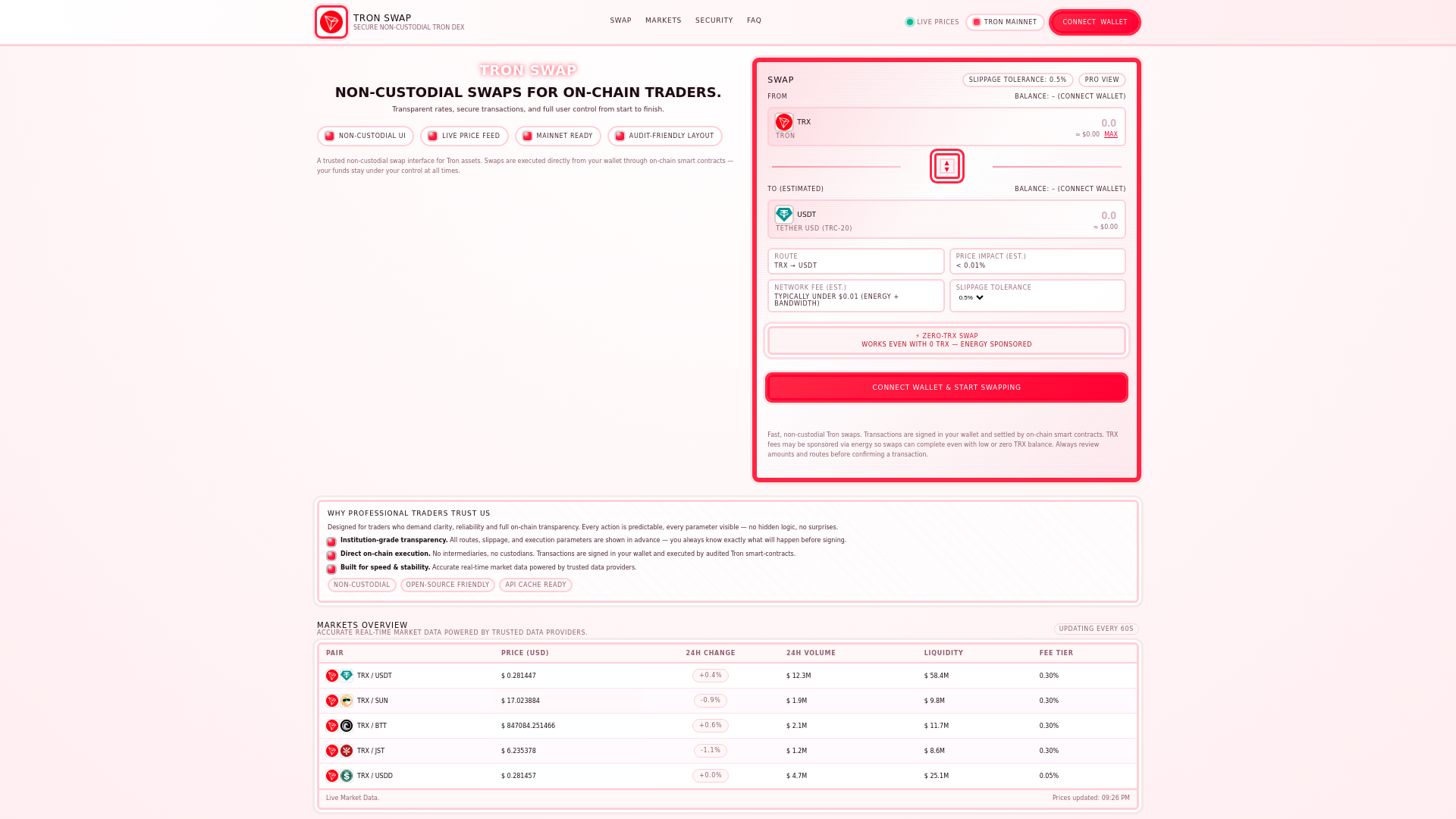Open the USDT token selector in To
Image resolution: width=1456 pixels, height=819 pixels.
[x=795, y=215]
